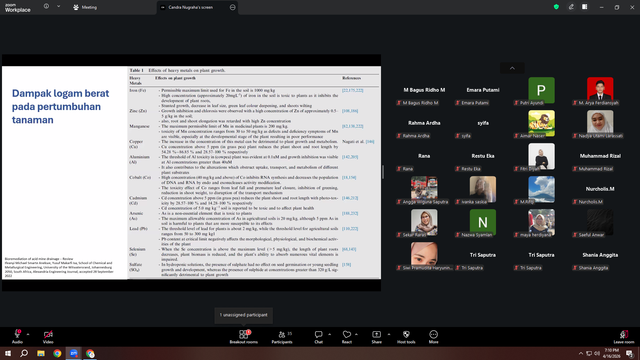Expand Chat options arrow

click(x=329, y=334)
